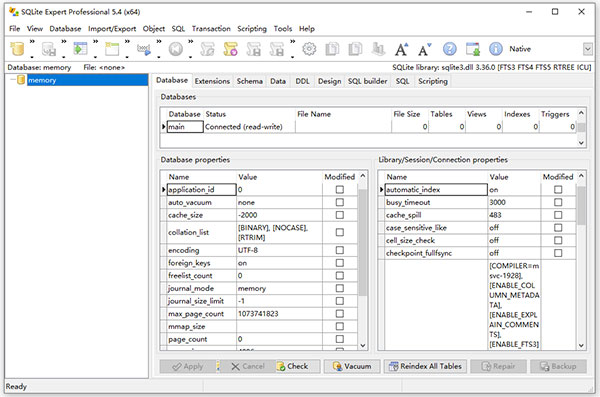Click the new table toolbar icon
Viewport: 600px width, 397px height.
pyautogui.click(x=112, y=49)
